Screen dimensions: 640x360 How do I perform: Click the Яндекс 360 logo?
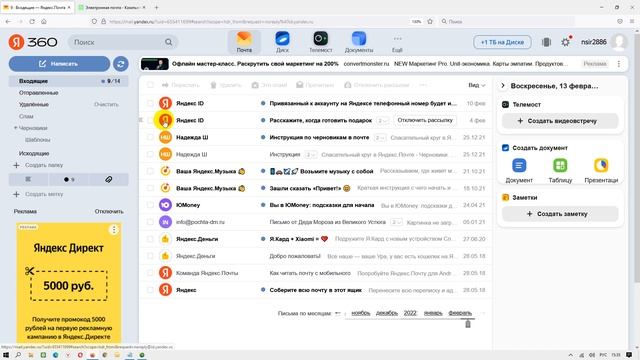click(33, 42)
